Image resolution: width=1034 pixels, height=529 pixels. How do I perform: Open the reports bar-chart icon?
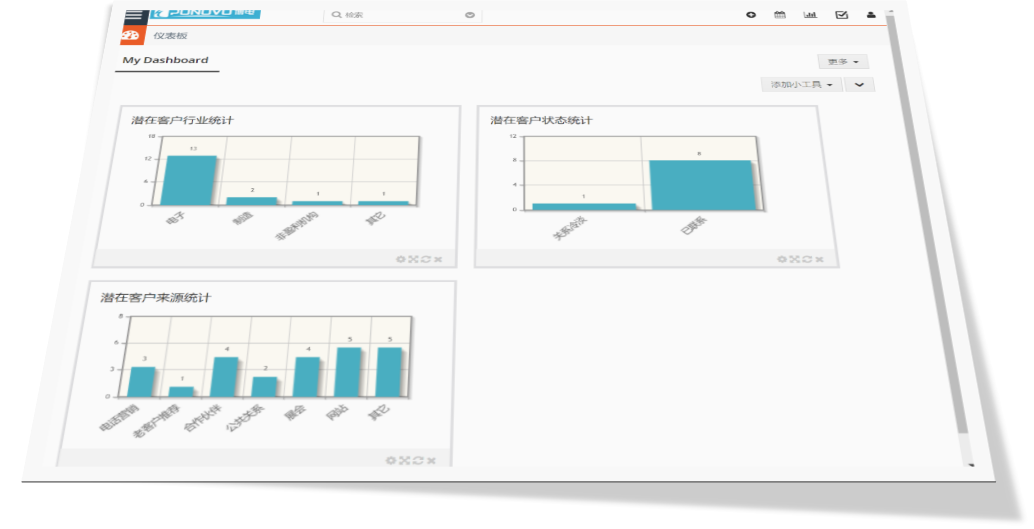coord(810,15)
